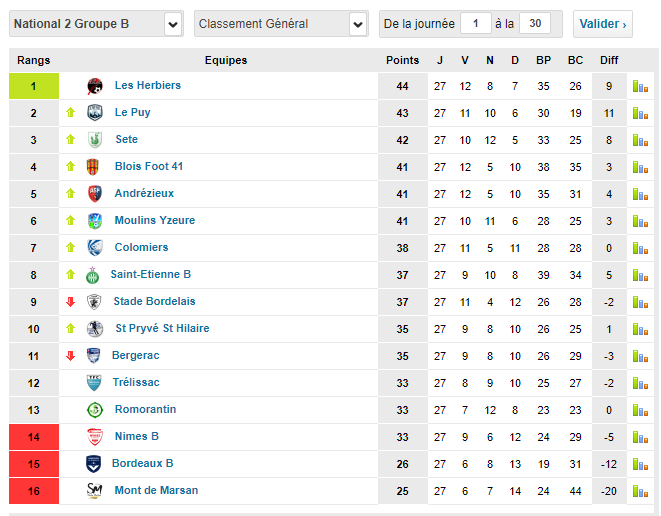Open the Andrézieux team link
Image resolution: width=661 pixels, height=516 pixels.
pyautogui.click(x=144, y=194)
